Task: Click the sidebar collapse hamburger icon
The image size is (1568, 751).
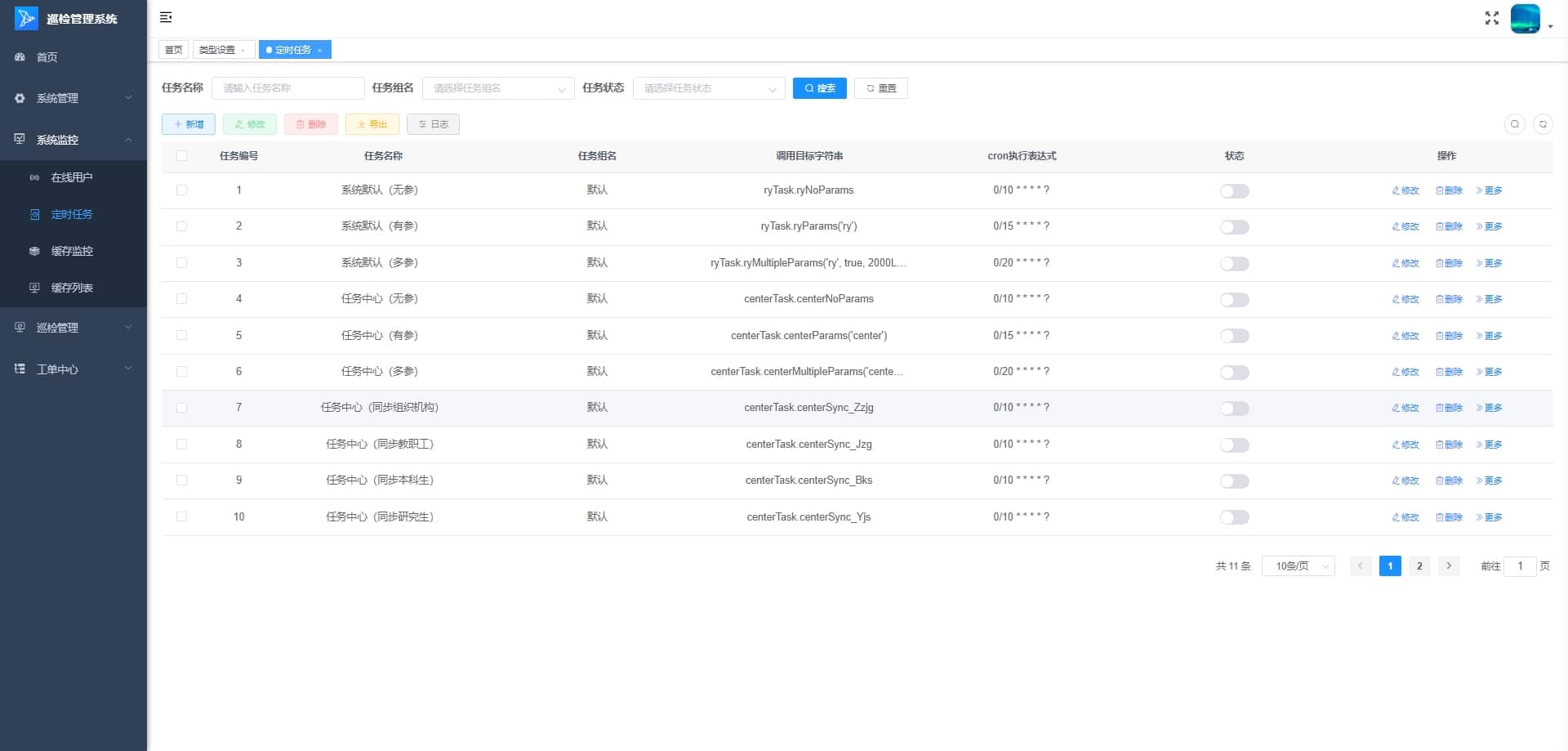Action: click(x=166, y=17)
